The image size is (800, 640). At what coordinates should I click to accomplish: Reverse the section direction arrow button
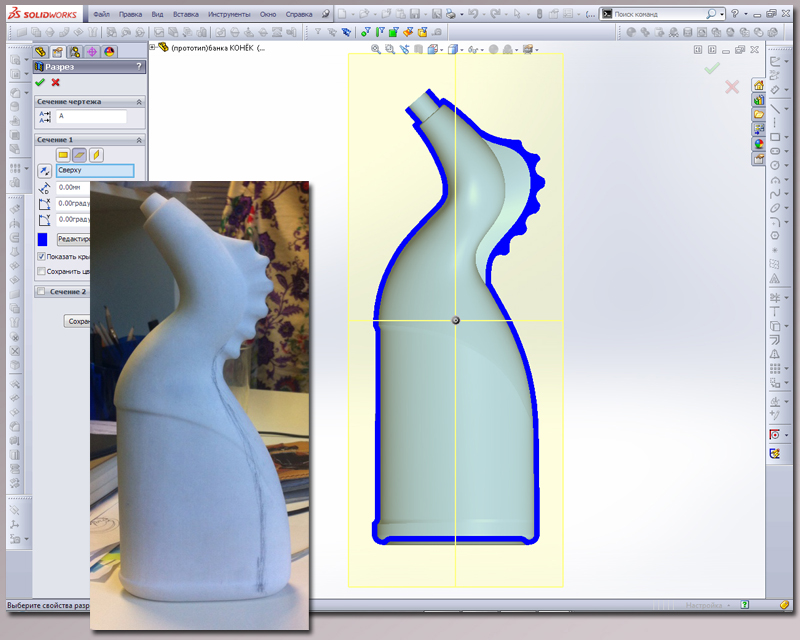point(44,170)
